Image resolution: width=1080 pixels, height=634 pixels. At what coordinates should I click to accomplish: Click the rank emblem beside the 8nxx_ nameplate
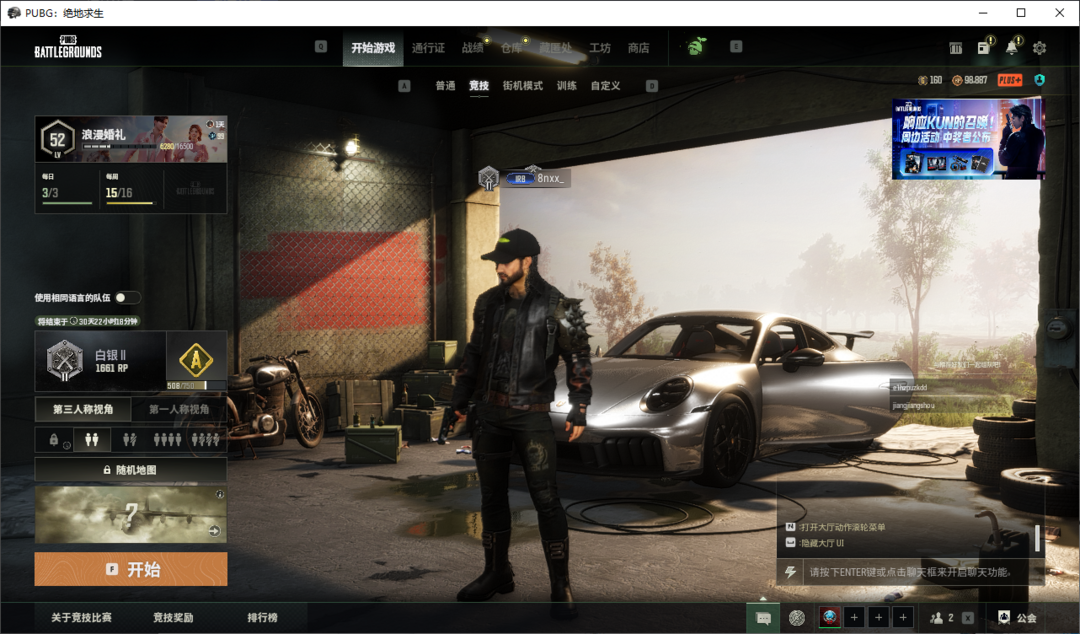[x=488, y=178]
